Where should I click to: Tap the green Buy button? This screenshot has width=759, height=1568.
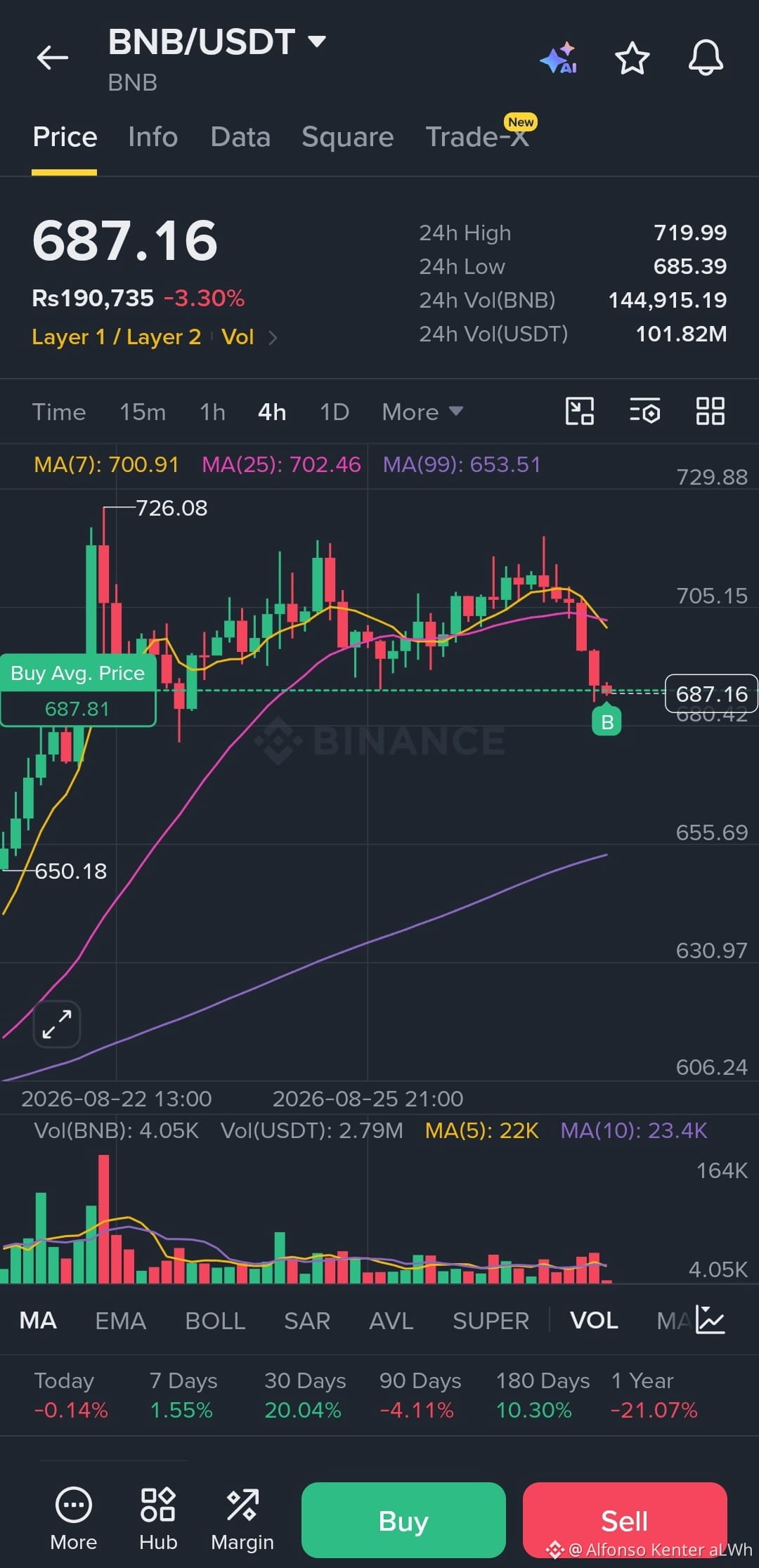click(x=403, y=1520)
